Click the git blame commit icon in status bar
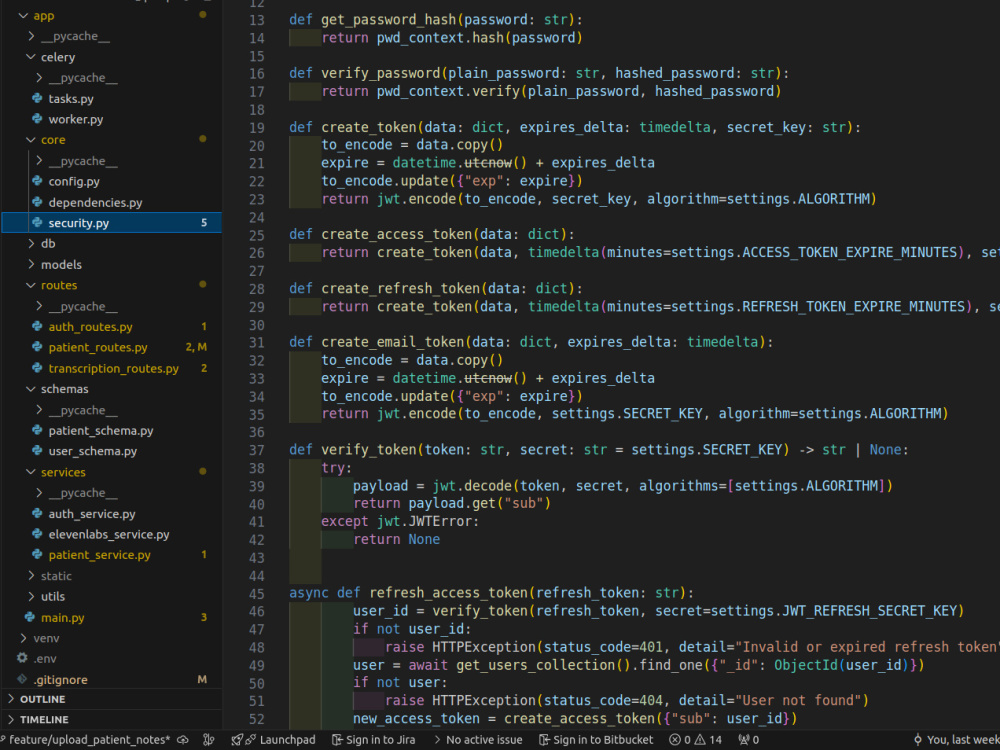The image size is (1000, 750). pos(918,740)
